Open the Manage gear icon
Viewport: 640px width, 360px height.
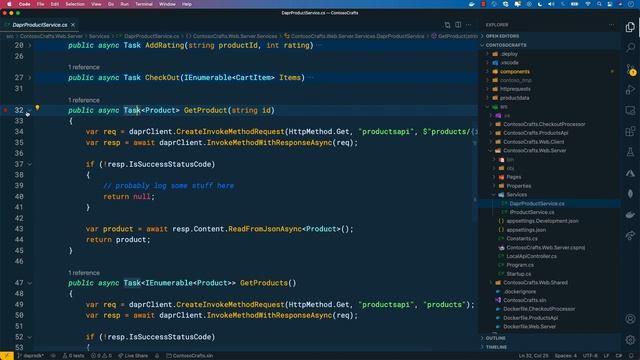click(630, 340)
